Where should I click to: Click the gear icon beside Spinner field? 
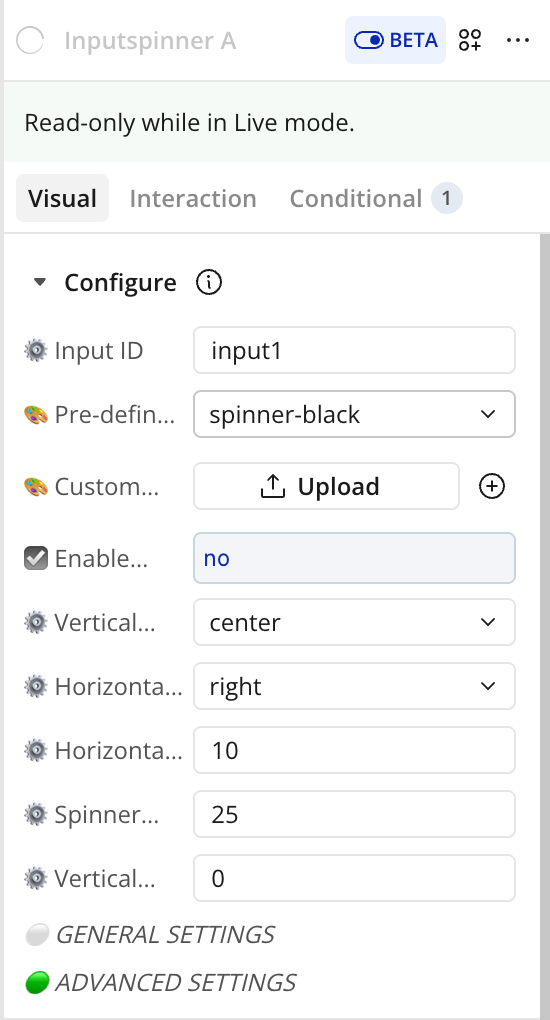(36, 814)
